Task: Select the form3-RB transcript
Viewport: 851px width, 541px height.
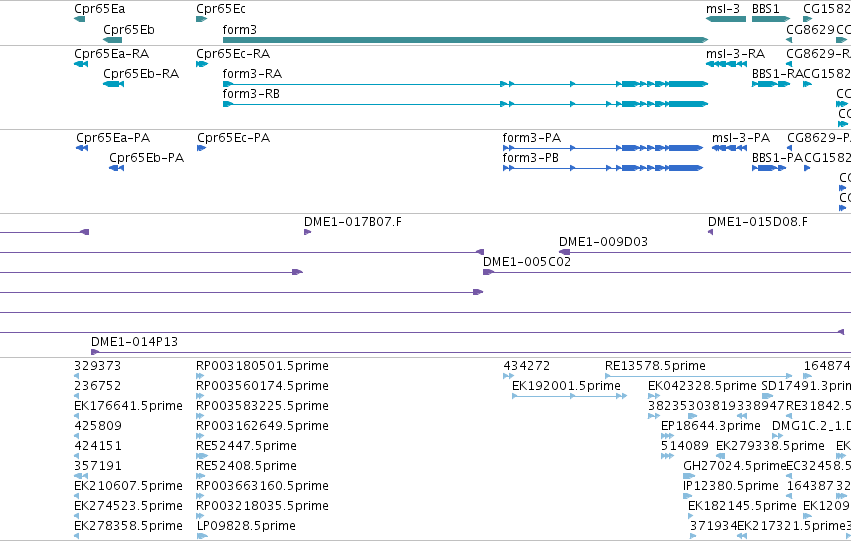Action: click(465, 104)
